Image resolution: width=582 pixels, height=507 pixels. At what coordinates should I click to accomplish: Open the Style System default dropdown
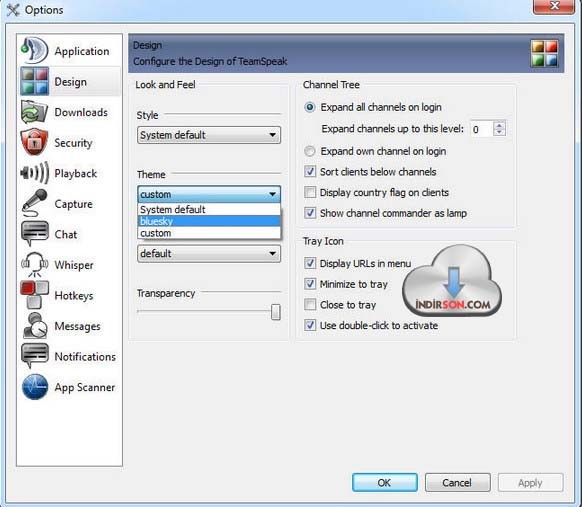pos(209,135)
